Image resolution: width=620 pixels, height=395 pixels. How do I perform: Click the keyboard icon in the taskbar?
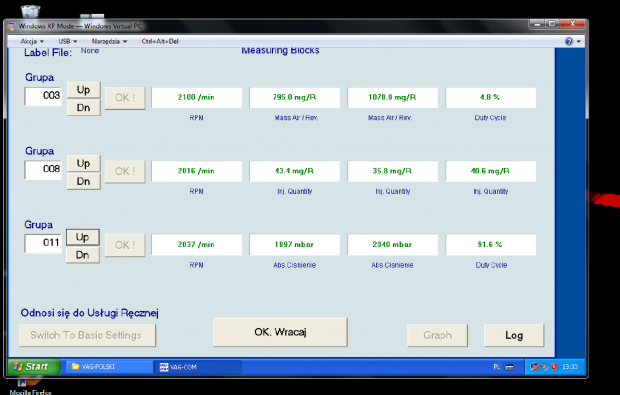[510, 367]
